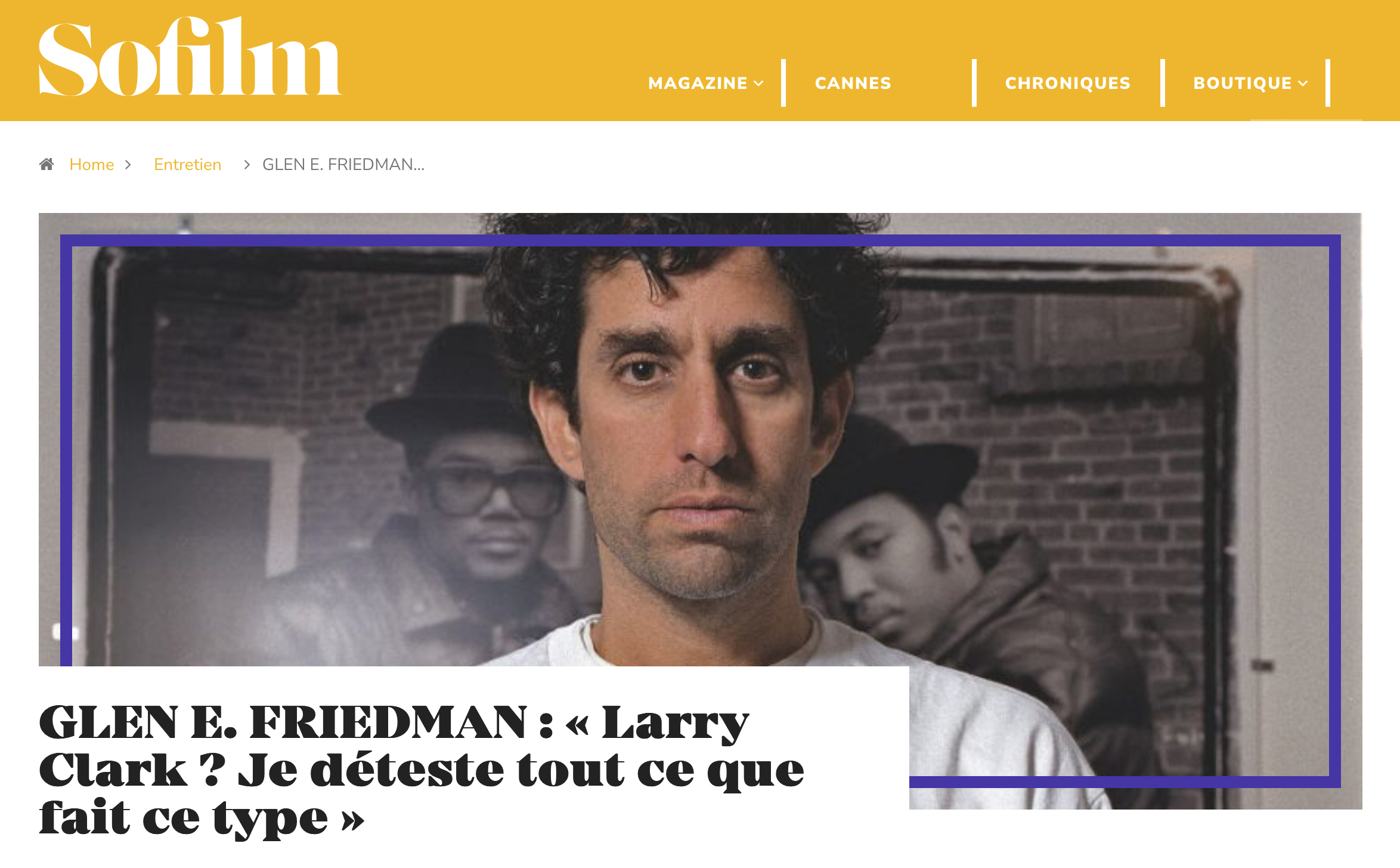Click the white divider bar after Boutique
Viewport: 1400px width, 868px height.
click(1328, 83)
